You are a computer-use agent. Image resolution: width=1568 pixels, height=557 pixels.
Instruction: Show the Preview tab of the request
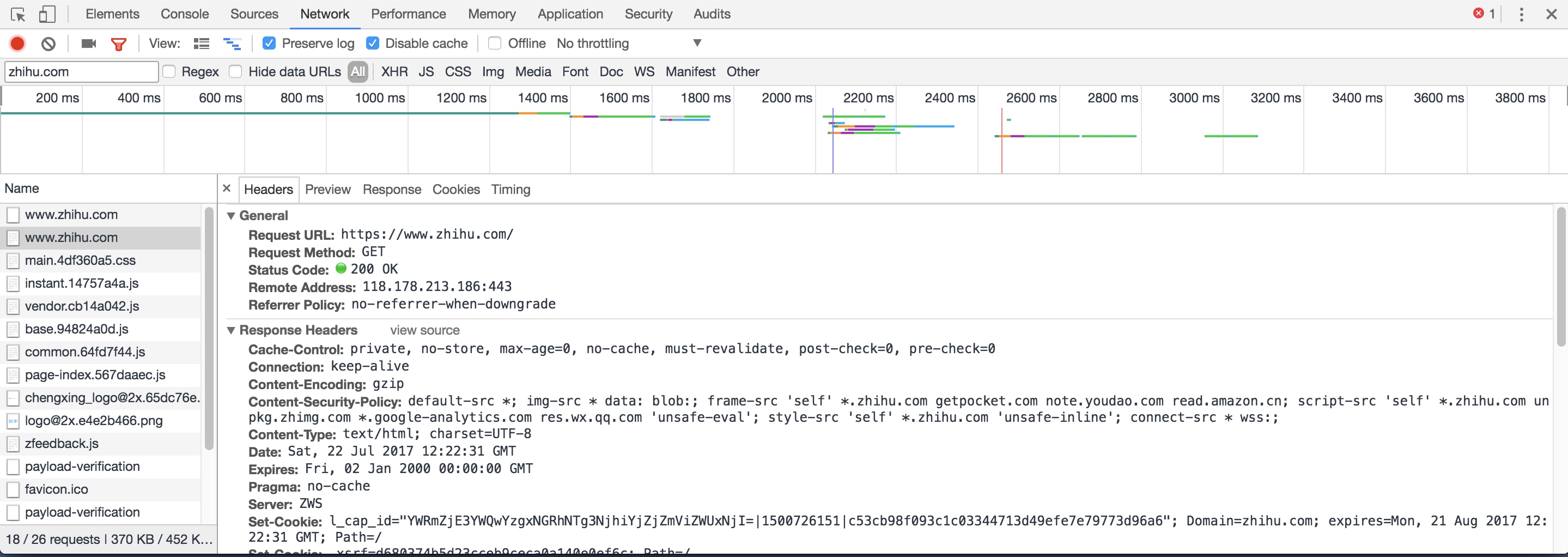coord(327,189)
